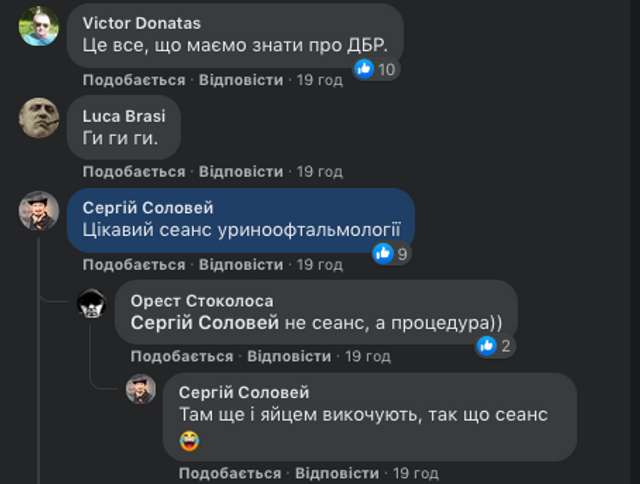The height and width of the screenshot is (484, 640).
Task: Like Luca Brasi comment via Подобається
Action: [134, 172]
